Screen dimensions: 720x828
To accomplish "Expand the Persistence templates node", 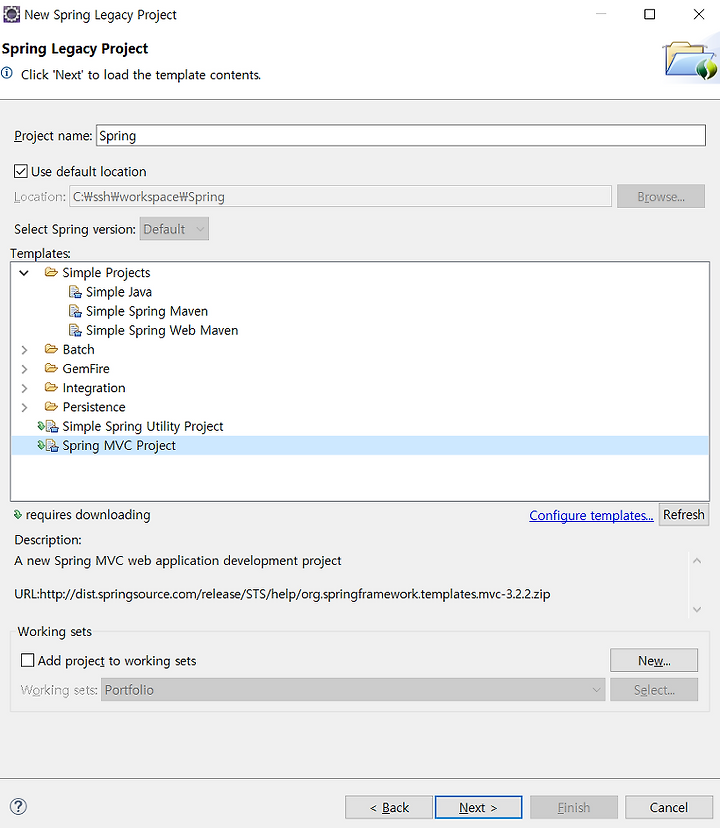I will [24, 407].
